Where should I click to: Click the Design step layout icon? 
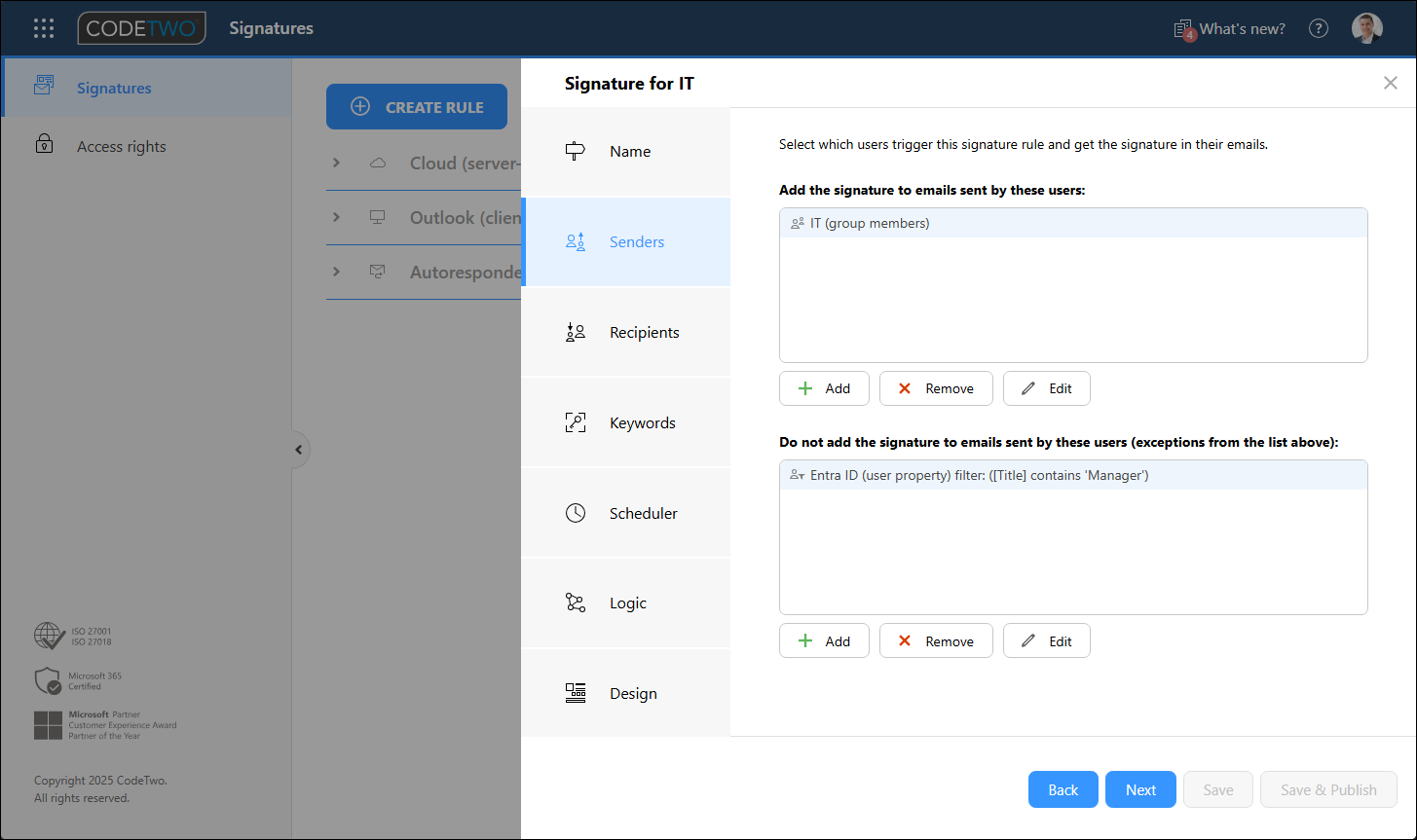pyautogui.click(x=576, y=693)
